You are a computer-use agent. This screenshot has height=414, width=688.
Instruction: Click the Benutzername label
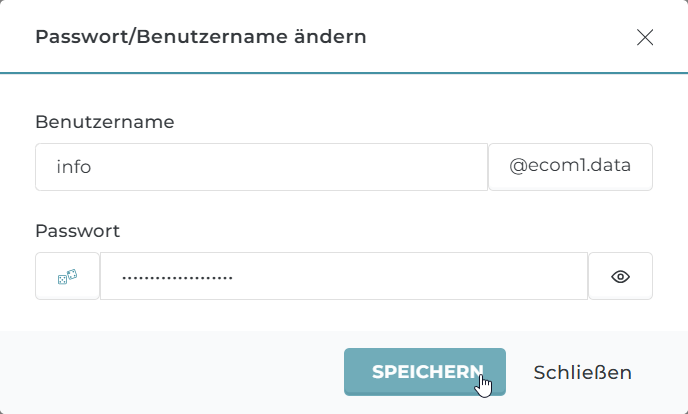tap(105, 122)
